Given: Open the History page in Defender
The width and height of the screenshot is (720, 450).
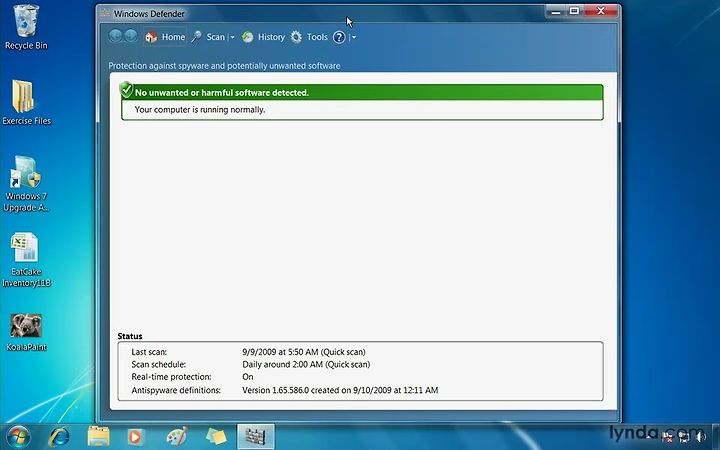Looking at the screenshot, I should click(x=264, y=37).
